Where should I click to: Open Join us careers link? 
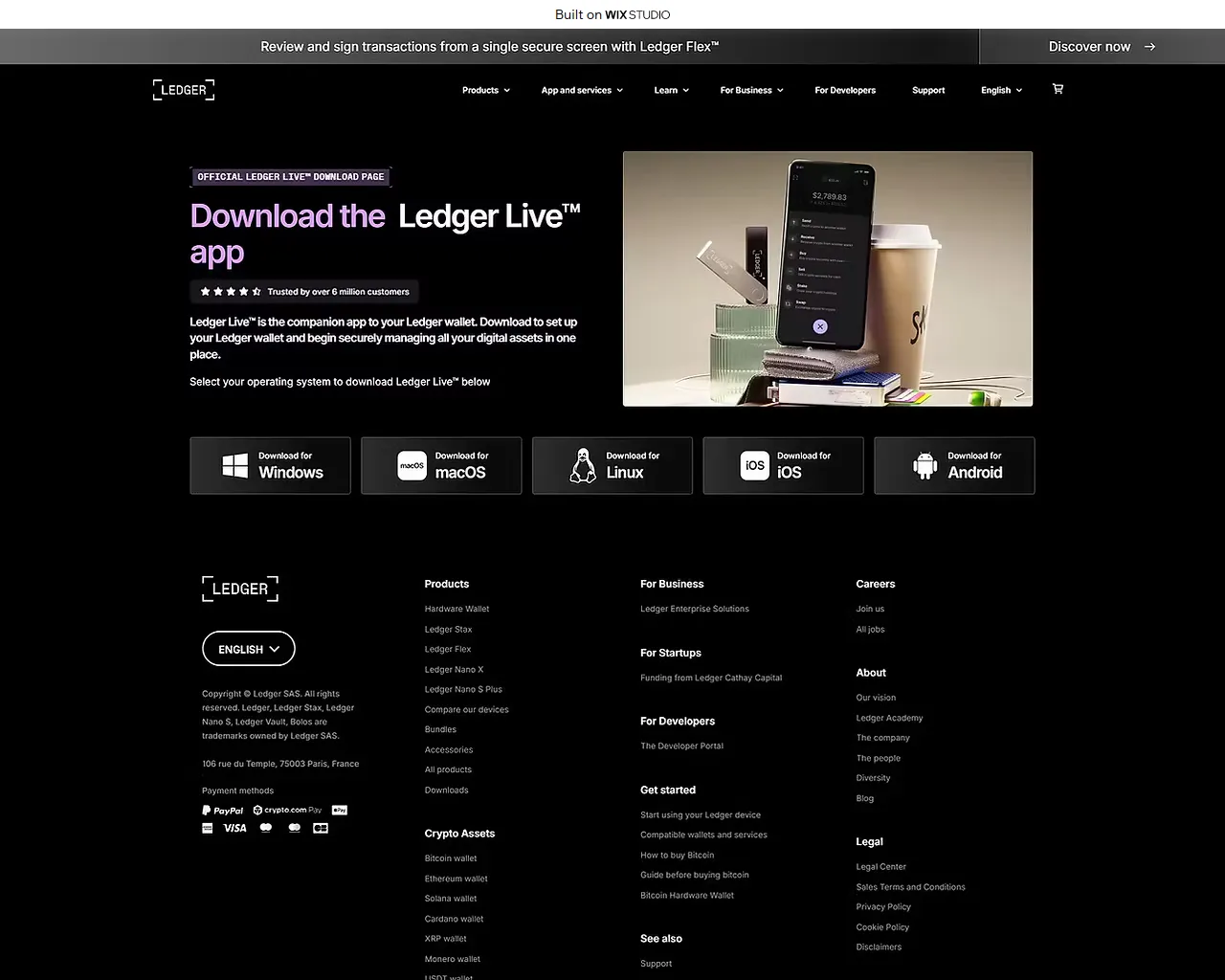(x=870, y=609)
